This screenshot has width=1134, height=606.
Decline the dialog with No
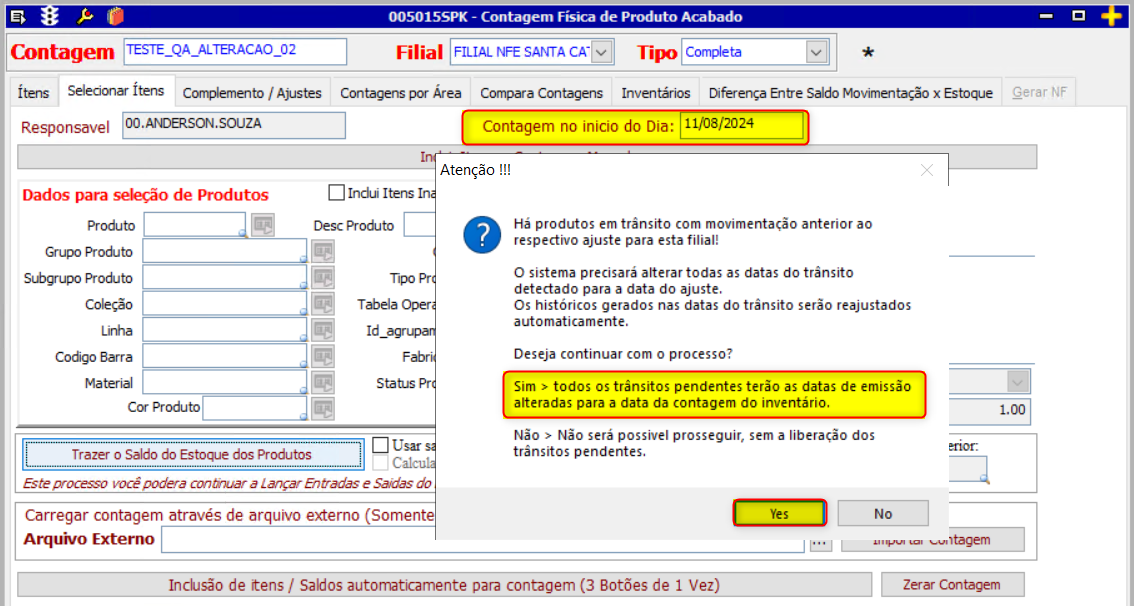coord(883,513)
